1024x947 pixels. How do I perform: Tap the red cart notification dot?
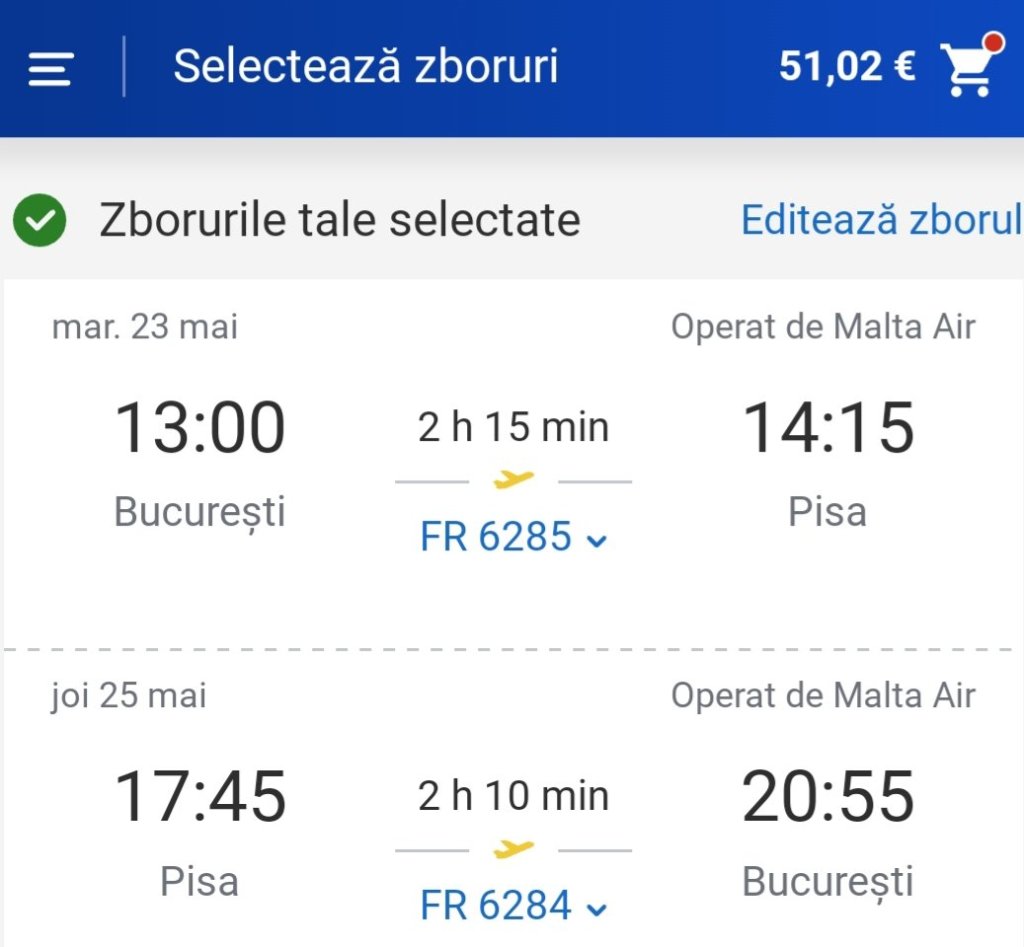(x=993, y=43)
